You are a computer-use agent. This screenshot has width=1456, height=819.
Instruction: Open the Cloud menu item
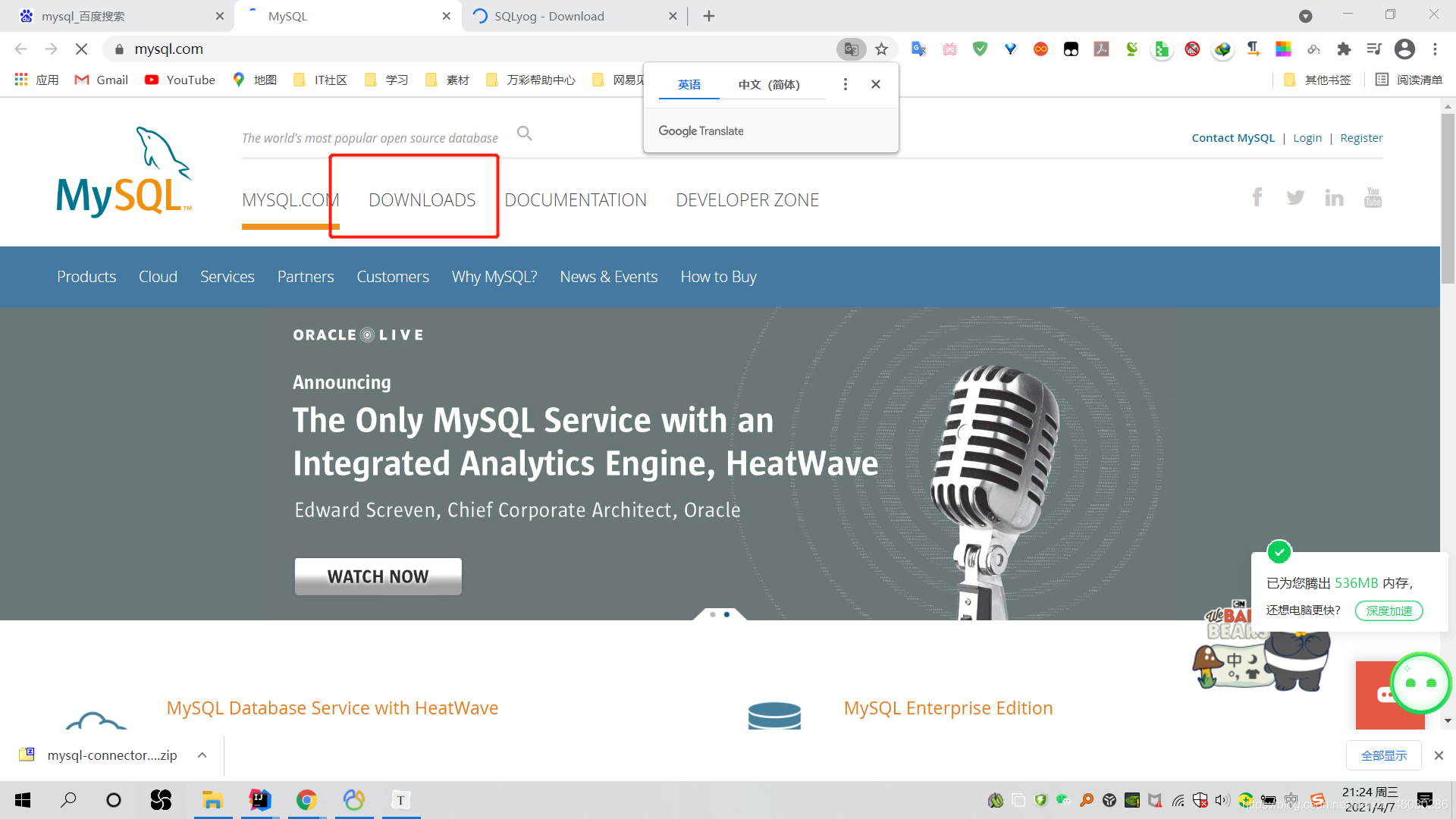158,277
